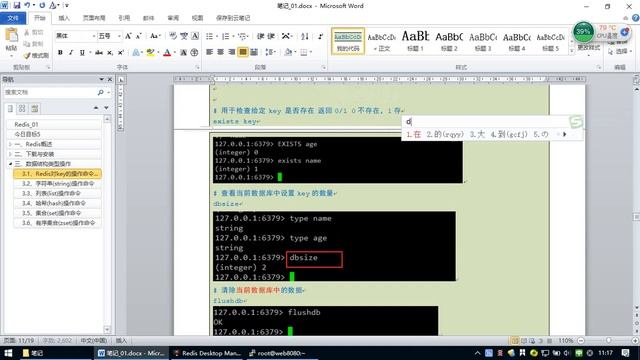640x360 pixels.
Task: Expand heading 一、Redis概述
Action: pyautogui.click(x=10, y=144)
